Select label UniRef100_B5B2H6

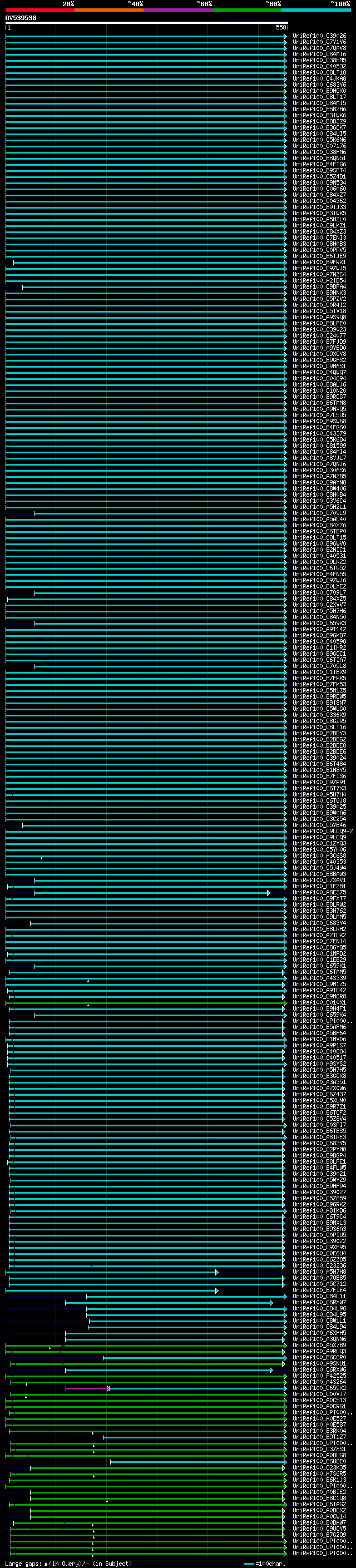[319, 110]
